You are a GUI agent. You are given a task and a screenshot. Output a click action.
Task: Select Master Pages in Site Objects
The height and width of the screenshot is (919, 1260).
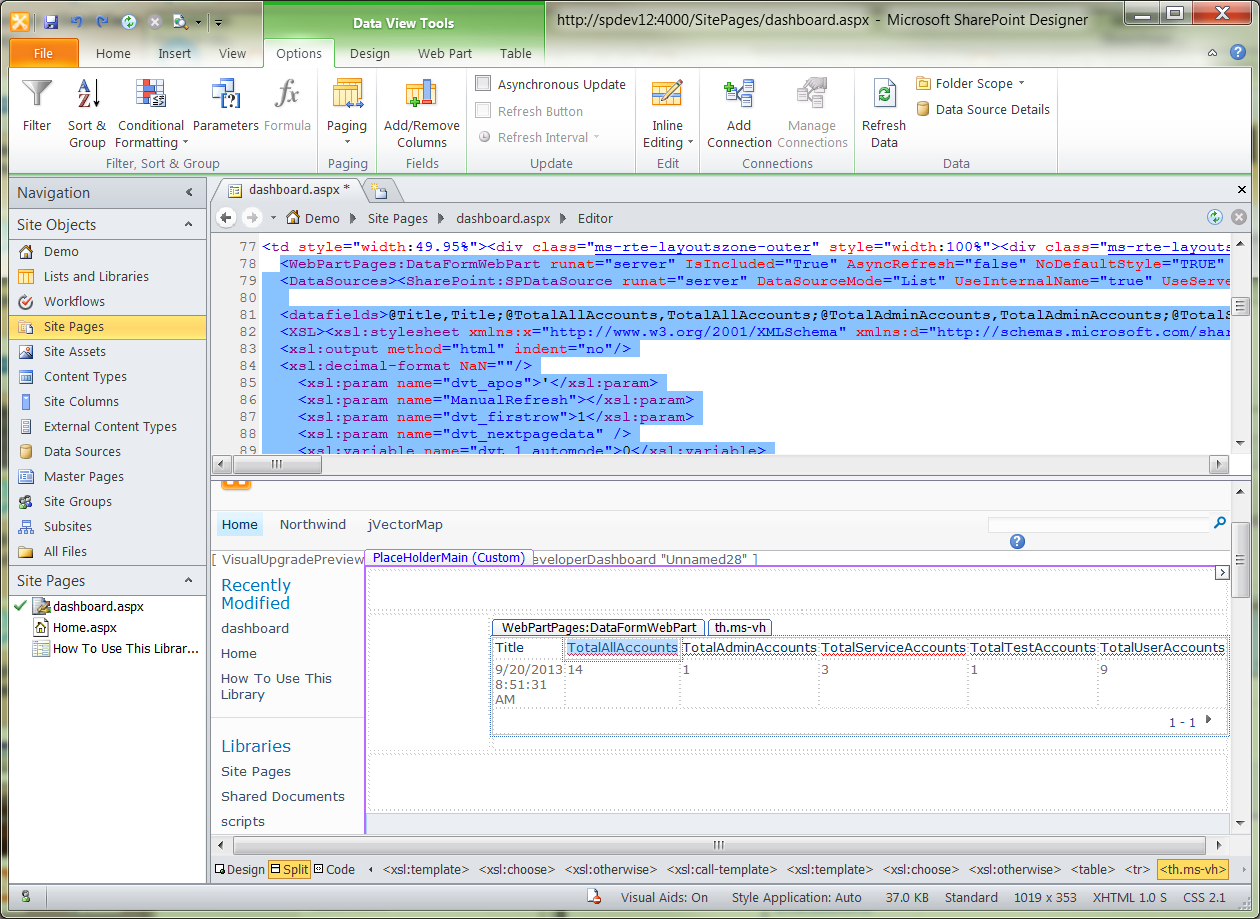pos(84,476)
